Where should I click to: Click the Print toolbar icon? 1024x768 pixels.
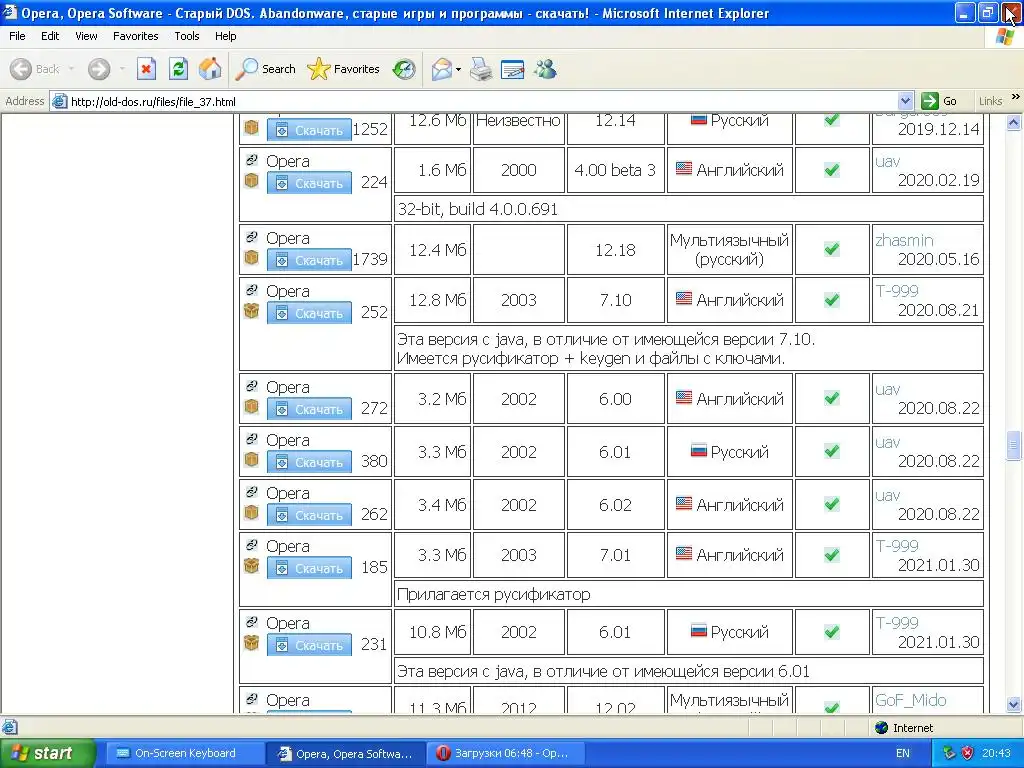[481, 69]
